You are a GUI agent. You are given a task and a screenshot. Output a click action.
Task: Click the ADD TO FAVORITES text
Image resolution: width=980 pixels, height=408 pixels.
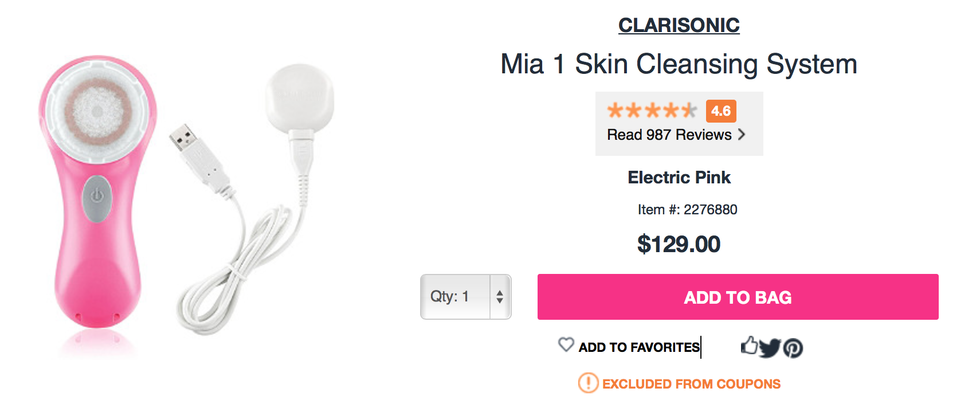click(x=639, y=347)
